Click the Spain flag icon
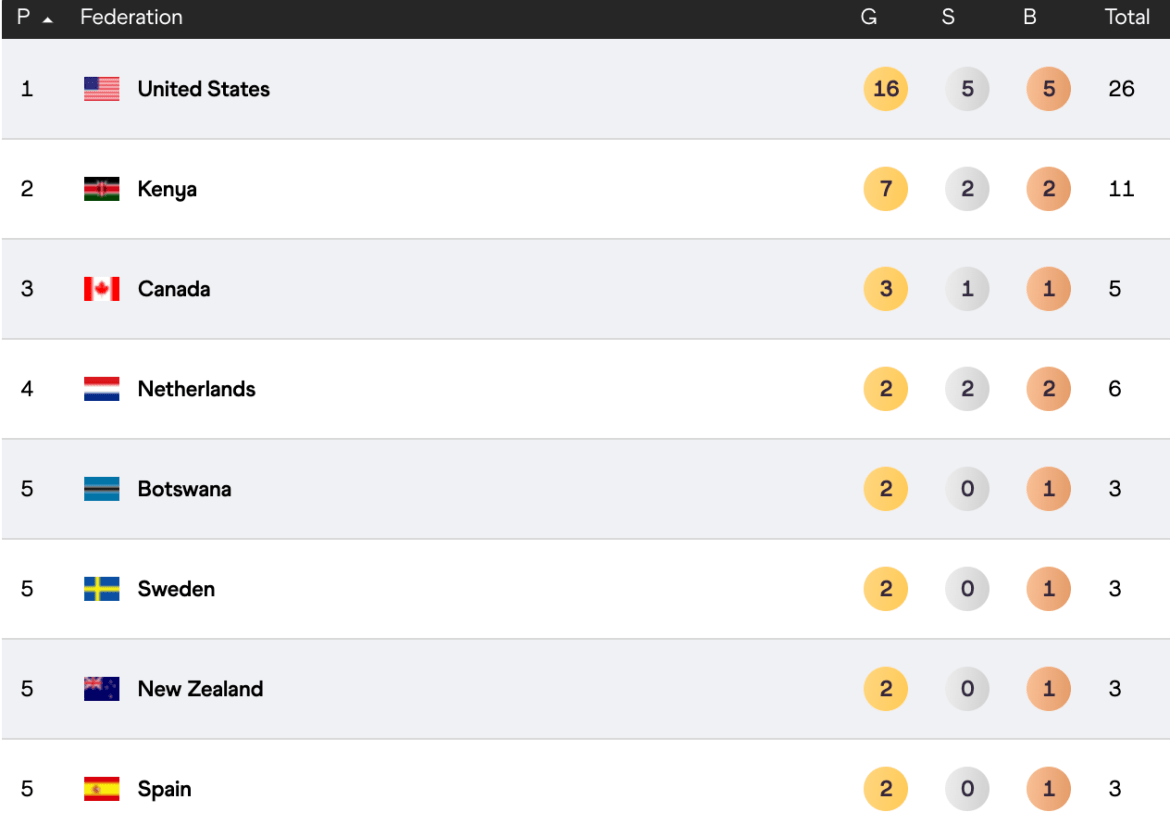 (101, 789)
